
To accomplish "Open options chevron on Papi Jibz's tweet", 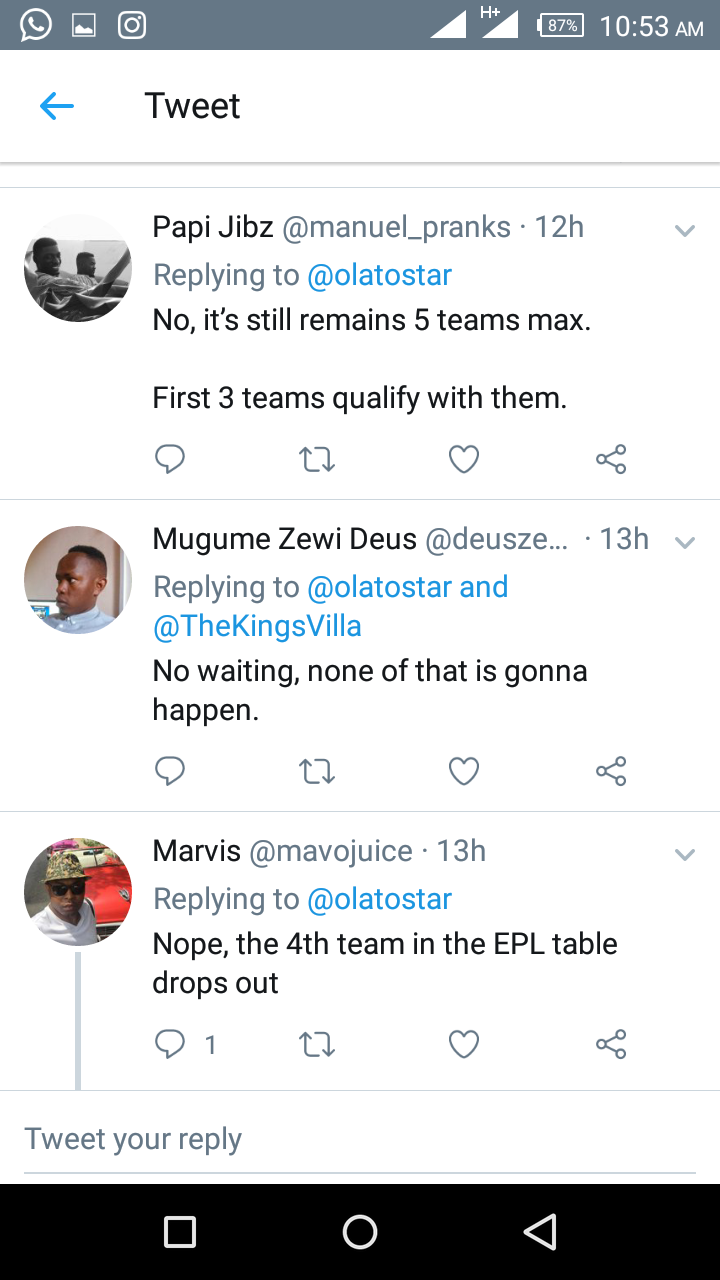I will (x=684, y=231).
